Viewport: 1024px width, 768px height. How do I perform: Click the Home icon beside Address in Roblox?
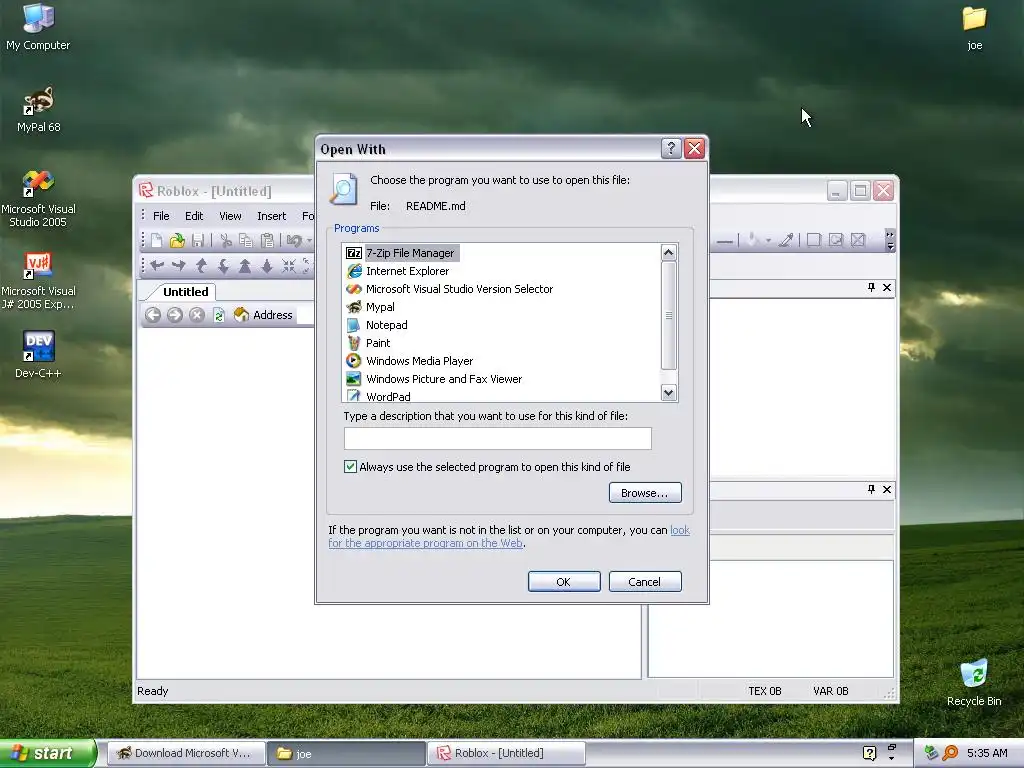pos(241,315)
